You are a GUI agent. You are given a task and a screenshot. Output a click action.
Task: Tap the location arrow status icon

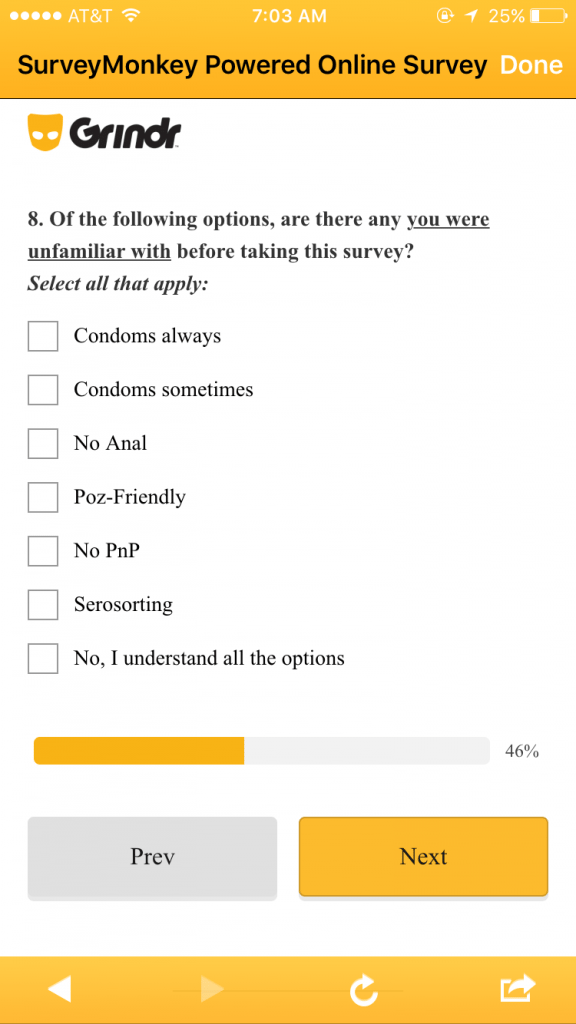[471, 16]
